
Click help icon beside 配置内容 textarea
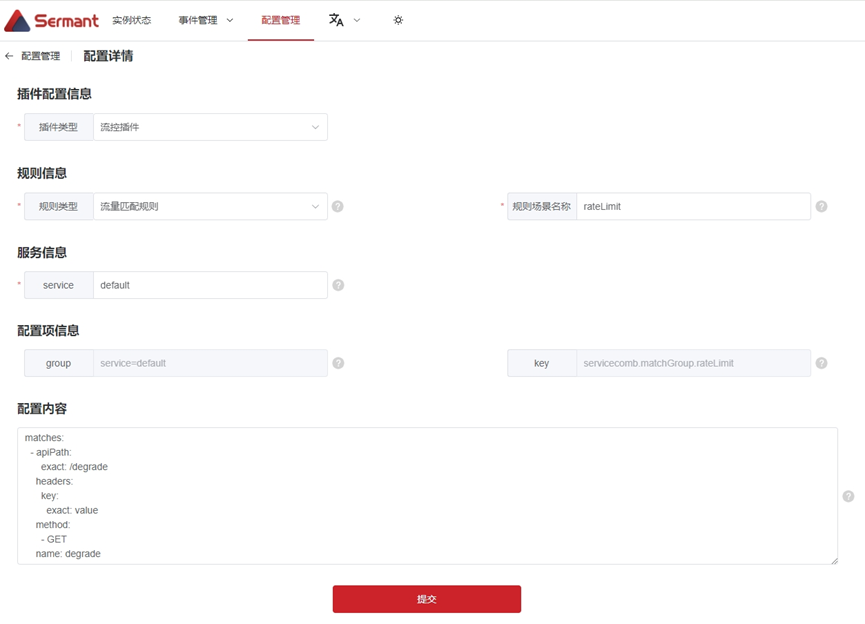(848, 496)
